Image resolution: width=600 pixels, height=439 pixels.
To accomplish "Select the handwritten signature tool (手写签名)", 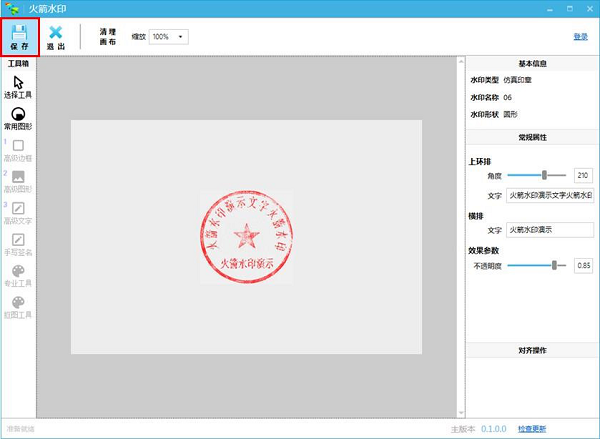I will tap(18, 240).
